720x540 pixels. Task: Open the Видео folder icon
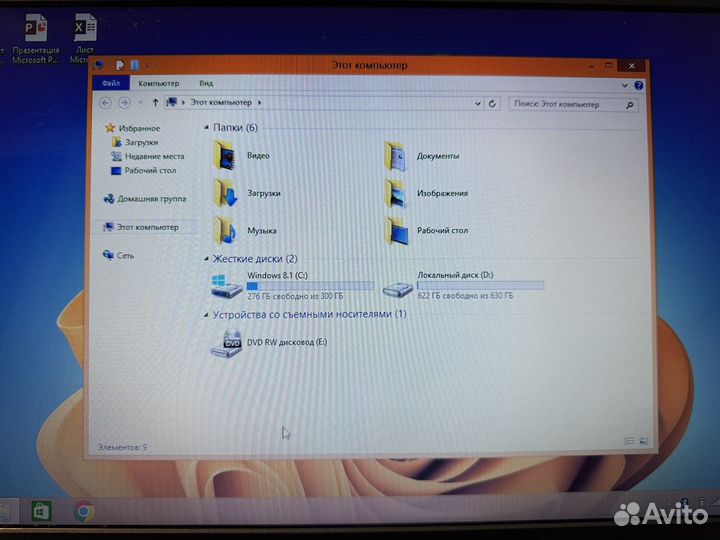[x=225, y=156]
